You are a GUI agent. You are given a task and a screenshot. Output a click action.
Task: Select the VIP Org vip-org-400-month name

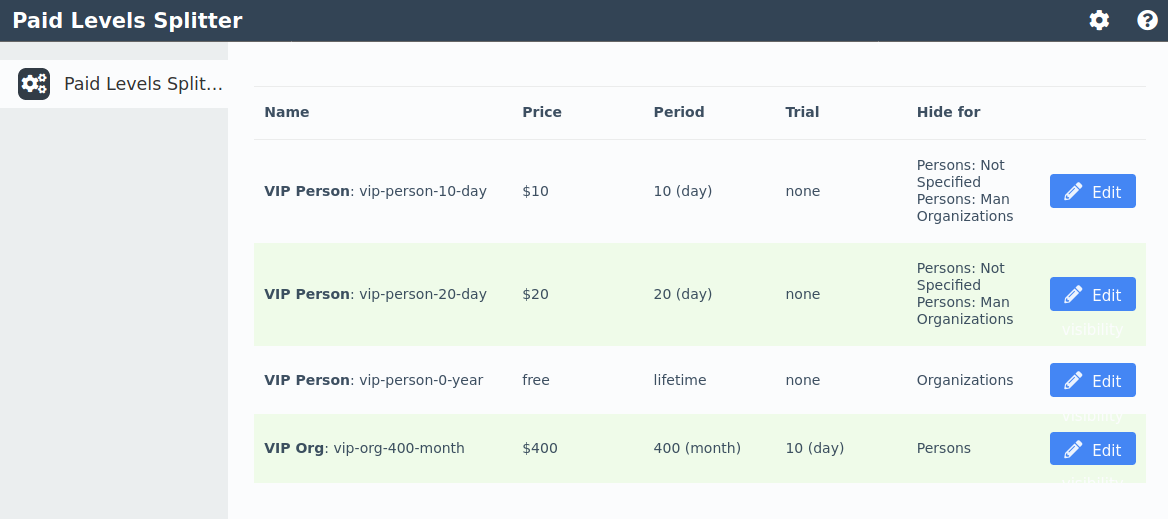(x=364, y=448)
